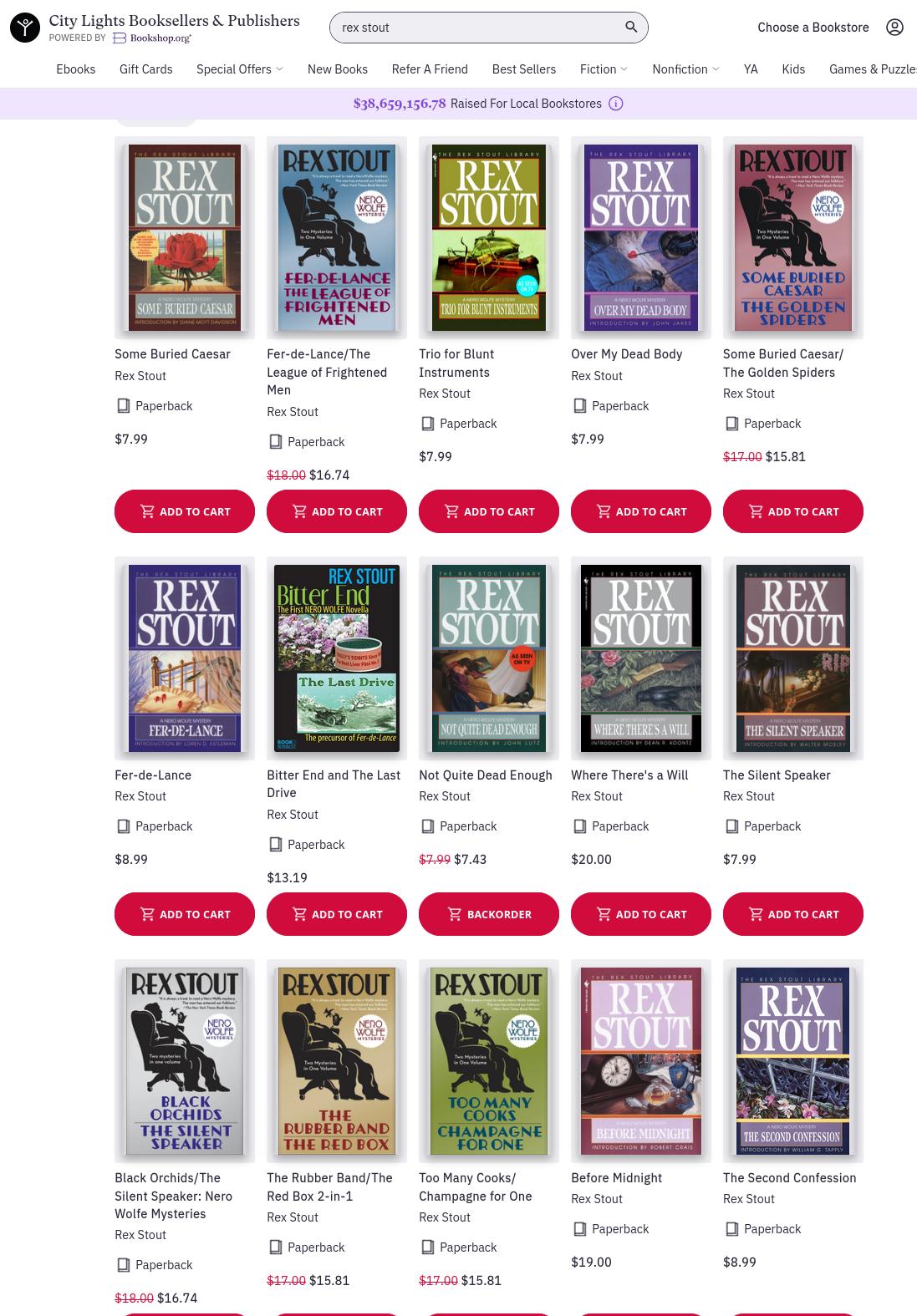Expand the Fiction dropdown

604,69
